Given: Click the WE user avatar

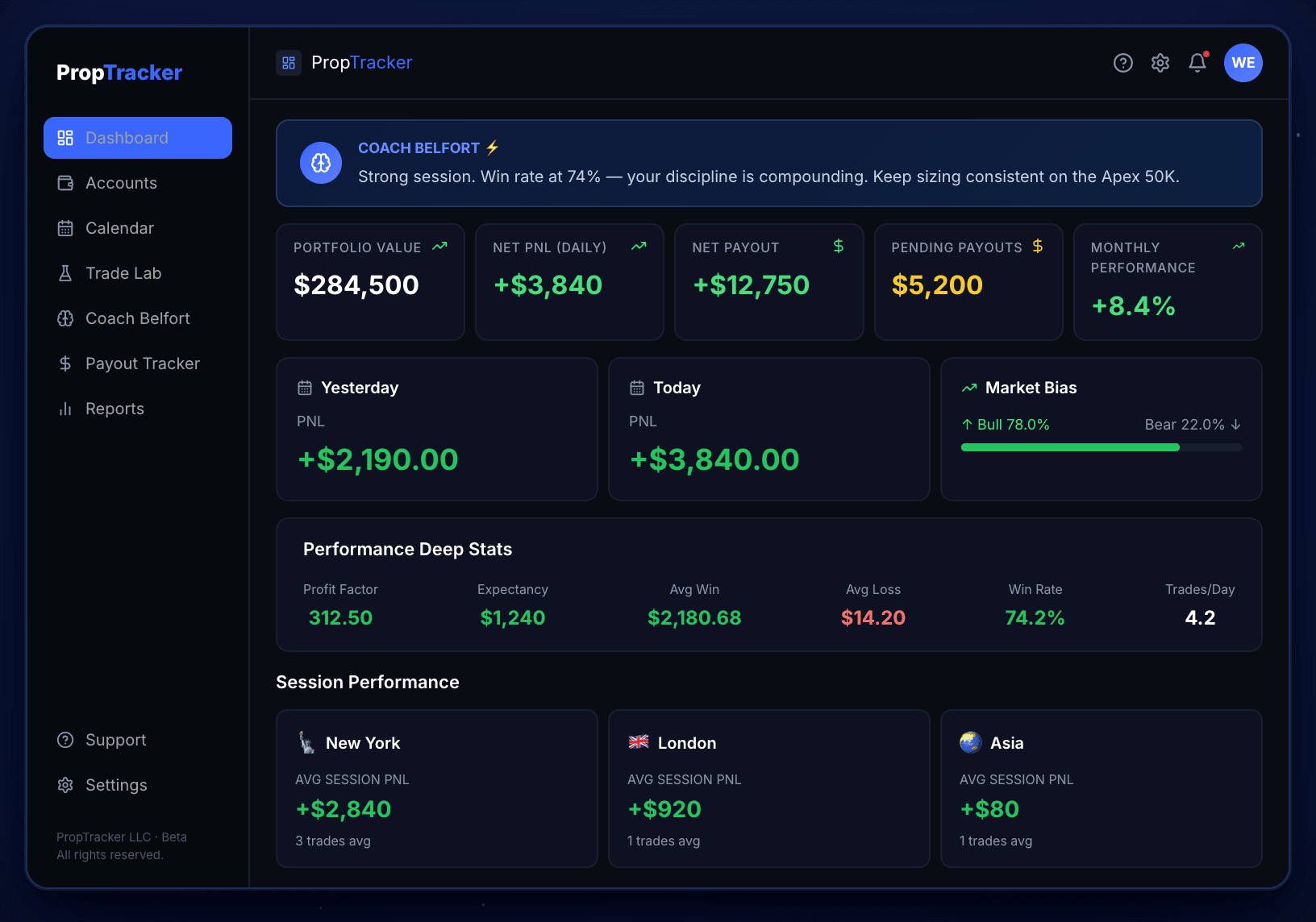Looking at the screenshot, I should click(1243, 62).
